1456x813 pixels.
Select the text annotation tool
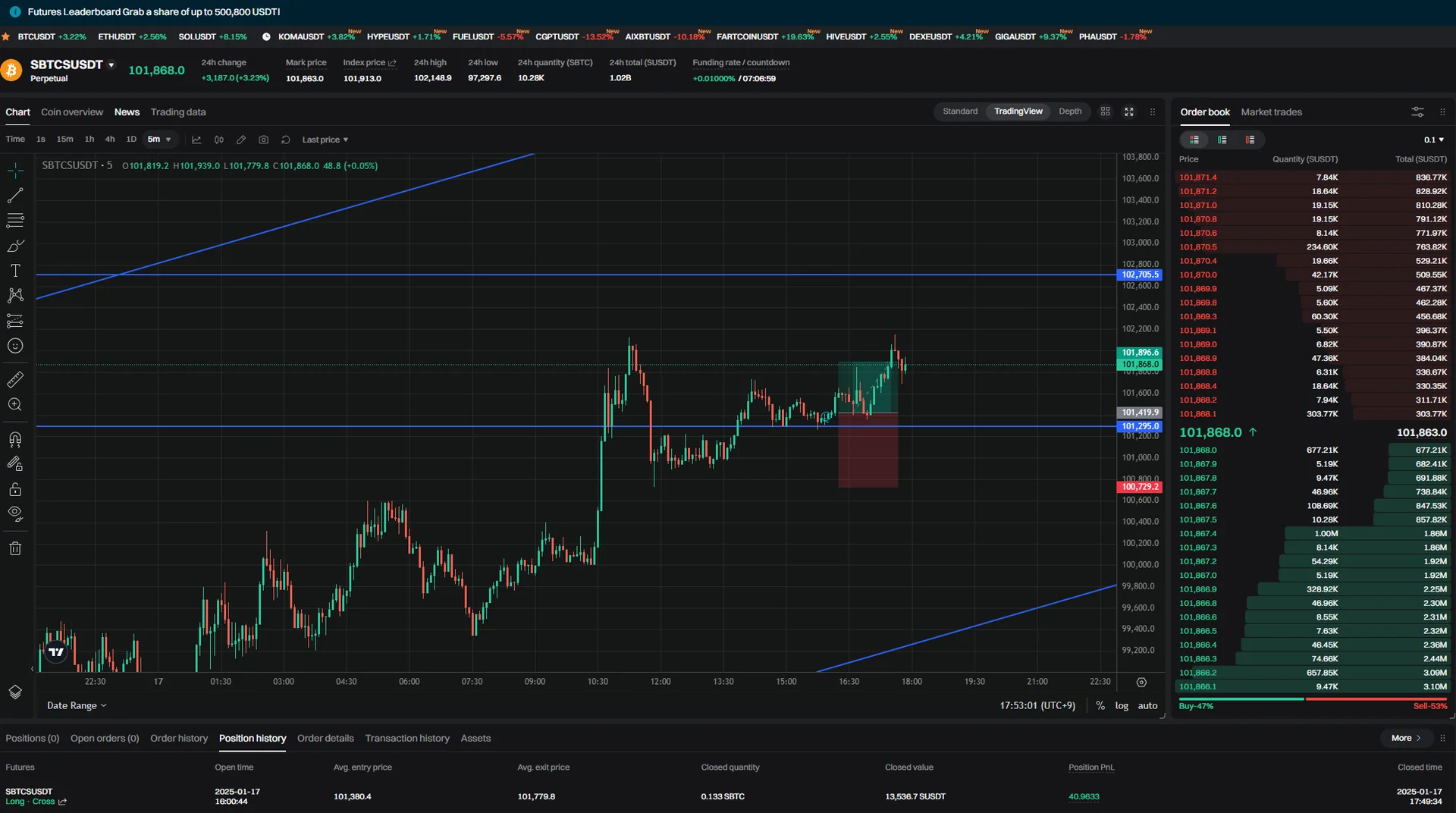pos(15,271)
